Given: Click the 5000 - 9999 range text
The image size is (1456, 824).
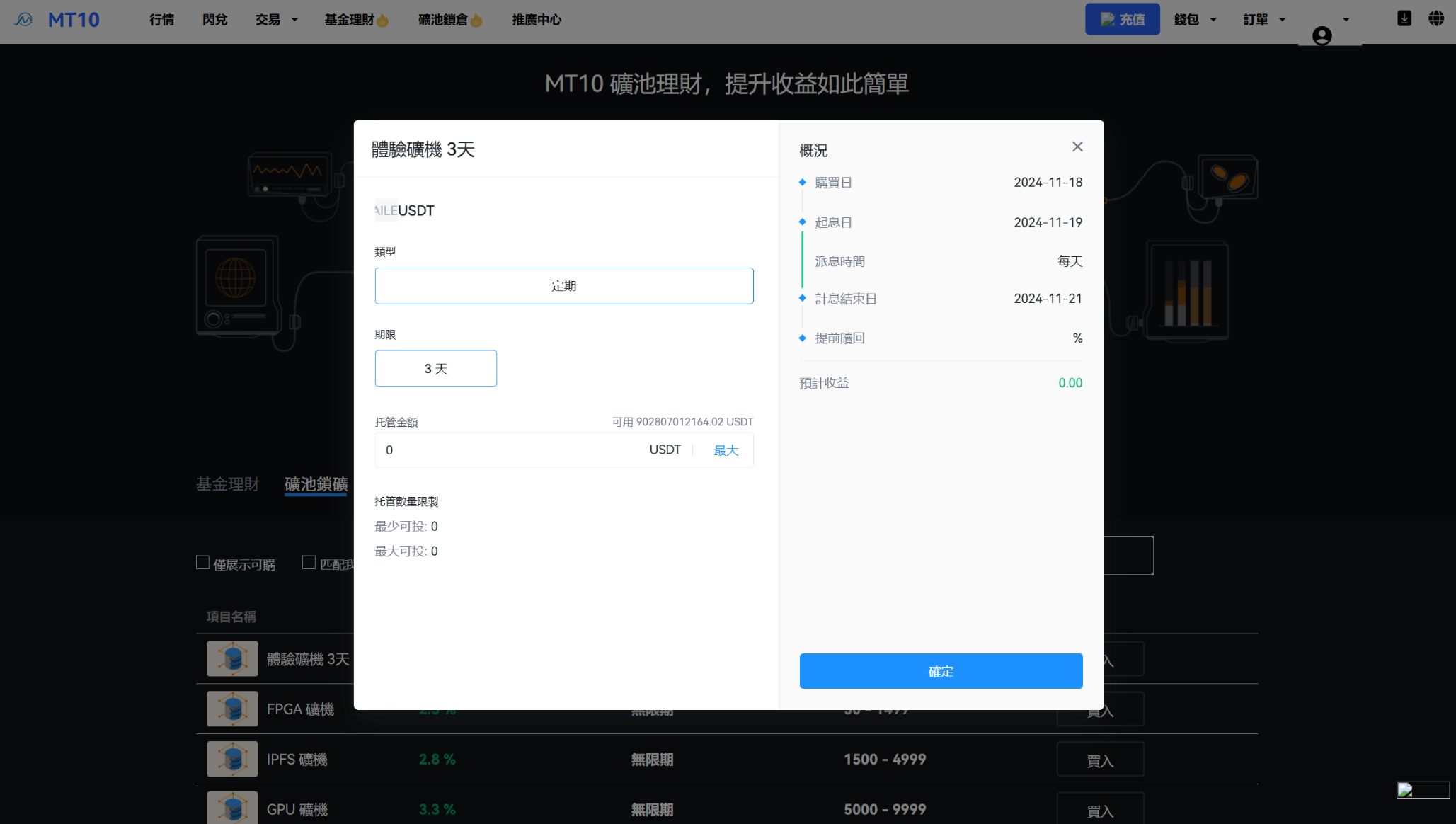Looking at the screenshot, I should pos(885,809).
